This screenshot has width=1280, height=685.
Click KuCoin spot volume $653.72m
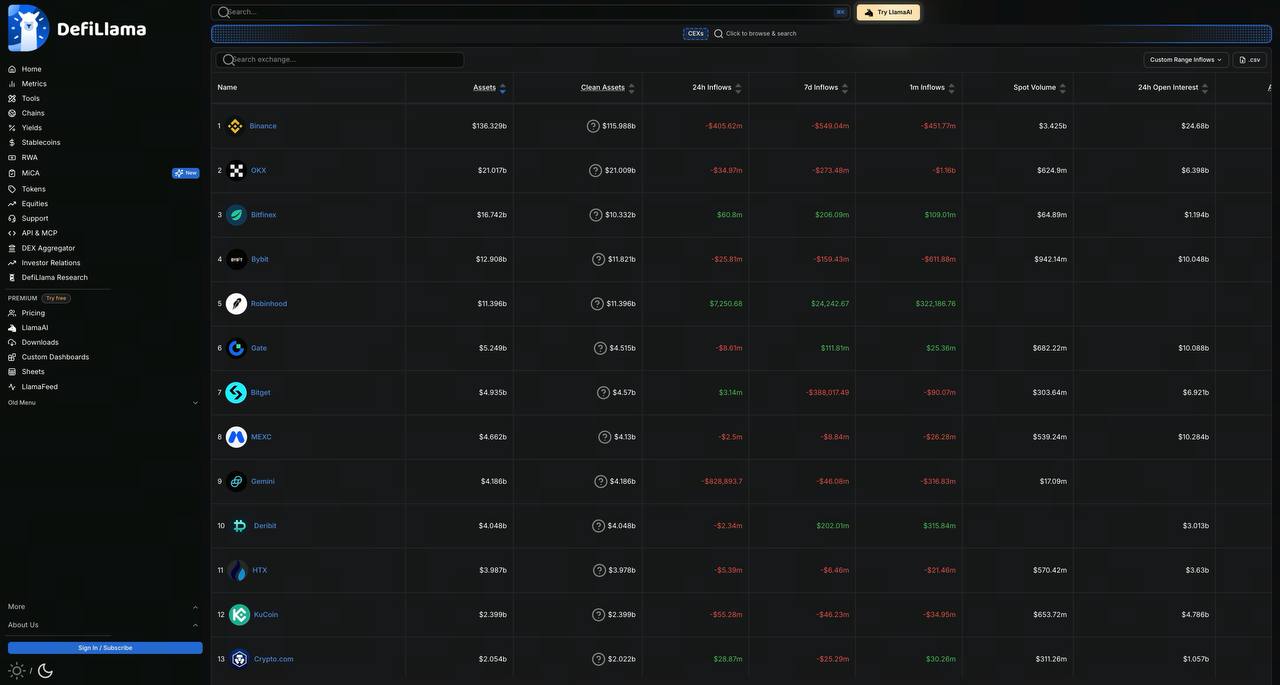pos(1050,615)
